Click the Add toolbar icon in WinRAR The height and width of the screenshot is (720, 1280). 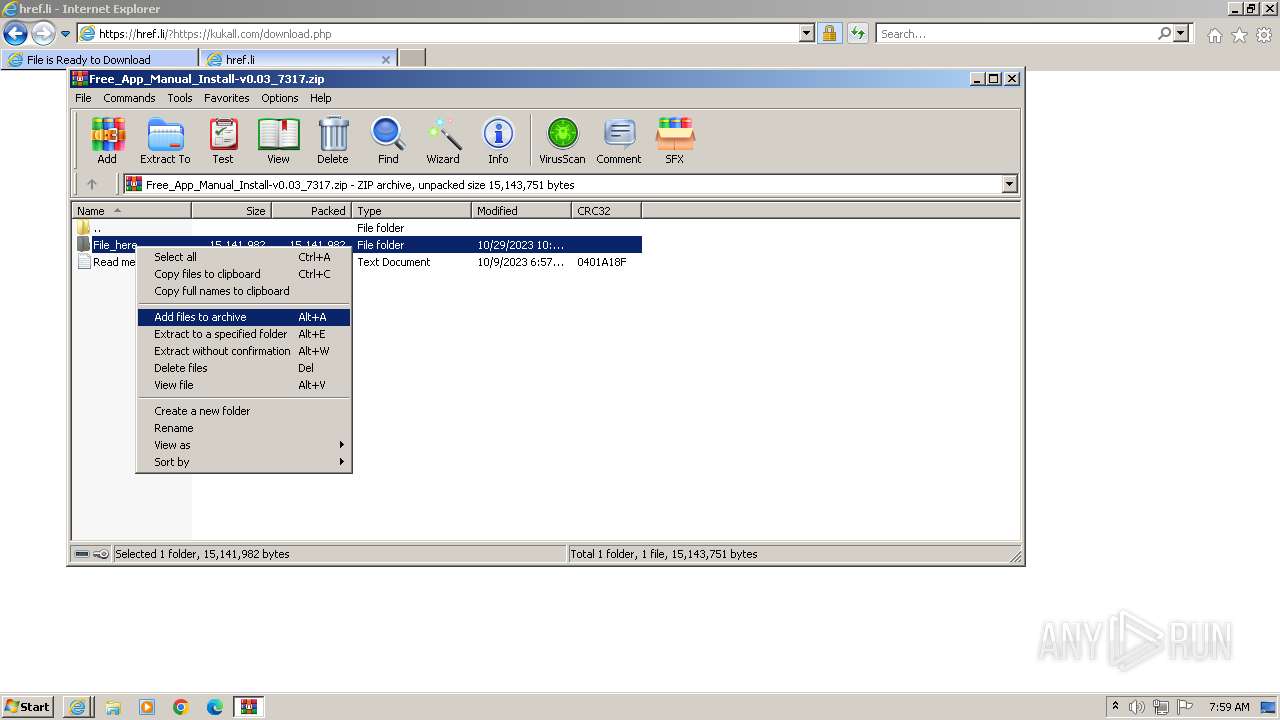click(x=107, y=140)
